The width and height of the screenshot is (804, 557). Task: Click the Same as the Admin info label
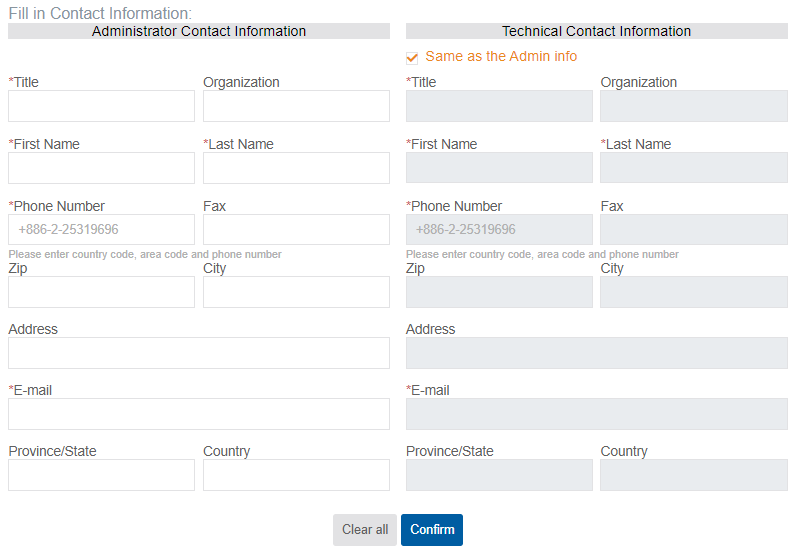[501, 56]
